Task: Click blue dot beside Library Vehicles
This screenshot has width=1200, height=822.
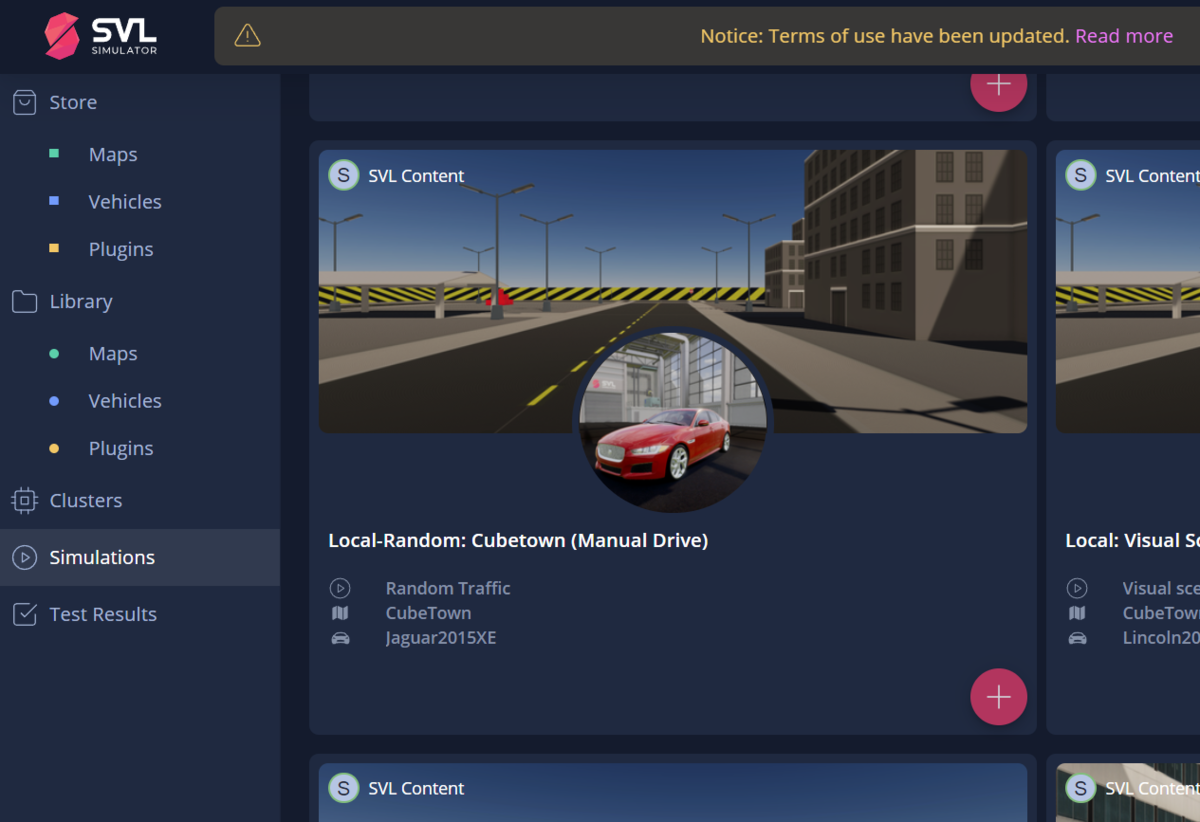Action: pos(54,400)
